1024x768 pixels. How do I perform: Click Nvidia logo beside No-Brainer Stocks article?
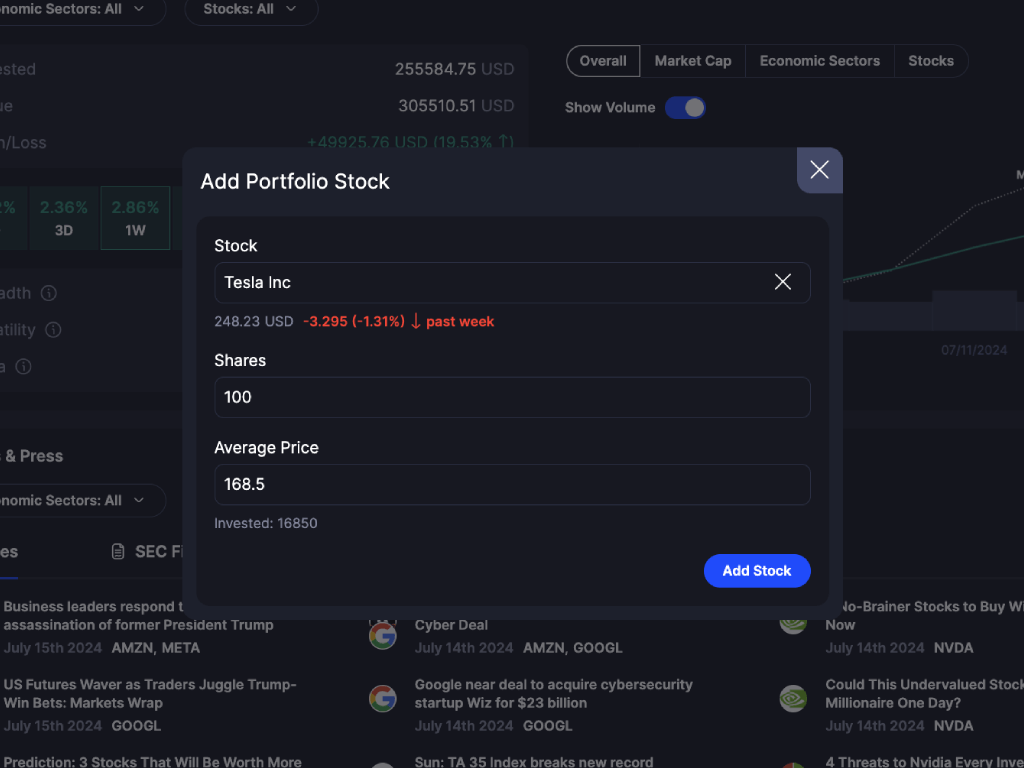(x=793, y=624)
